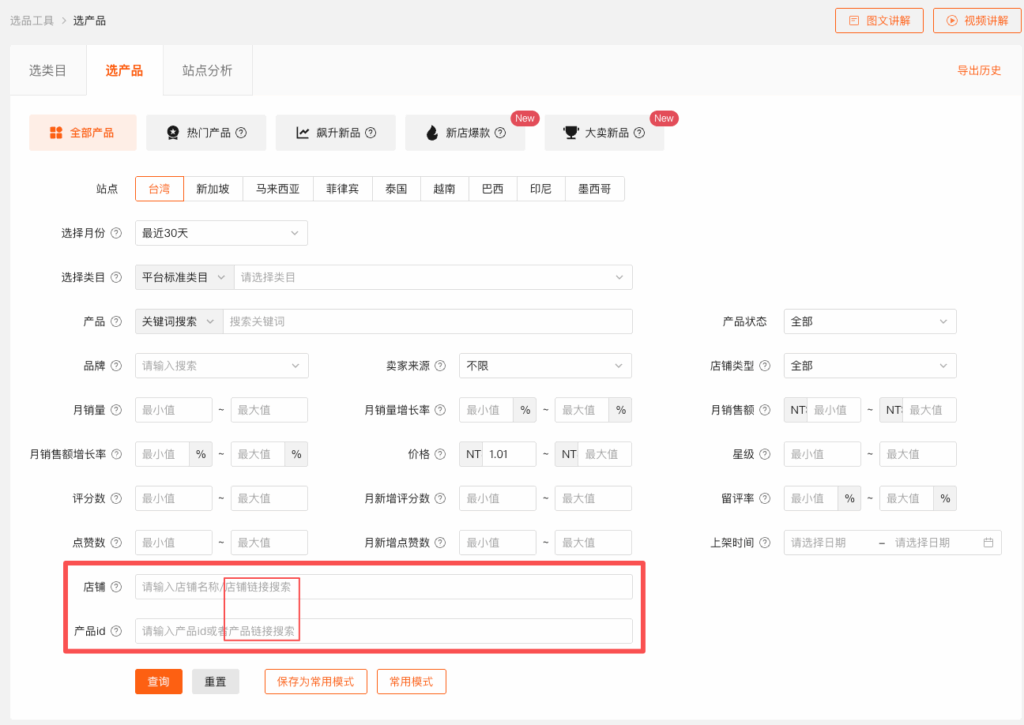
Task: Switch to 选类目 tab
Action: coord(47,71)
